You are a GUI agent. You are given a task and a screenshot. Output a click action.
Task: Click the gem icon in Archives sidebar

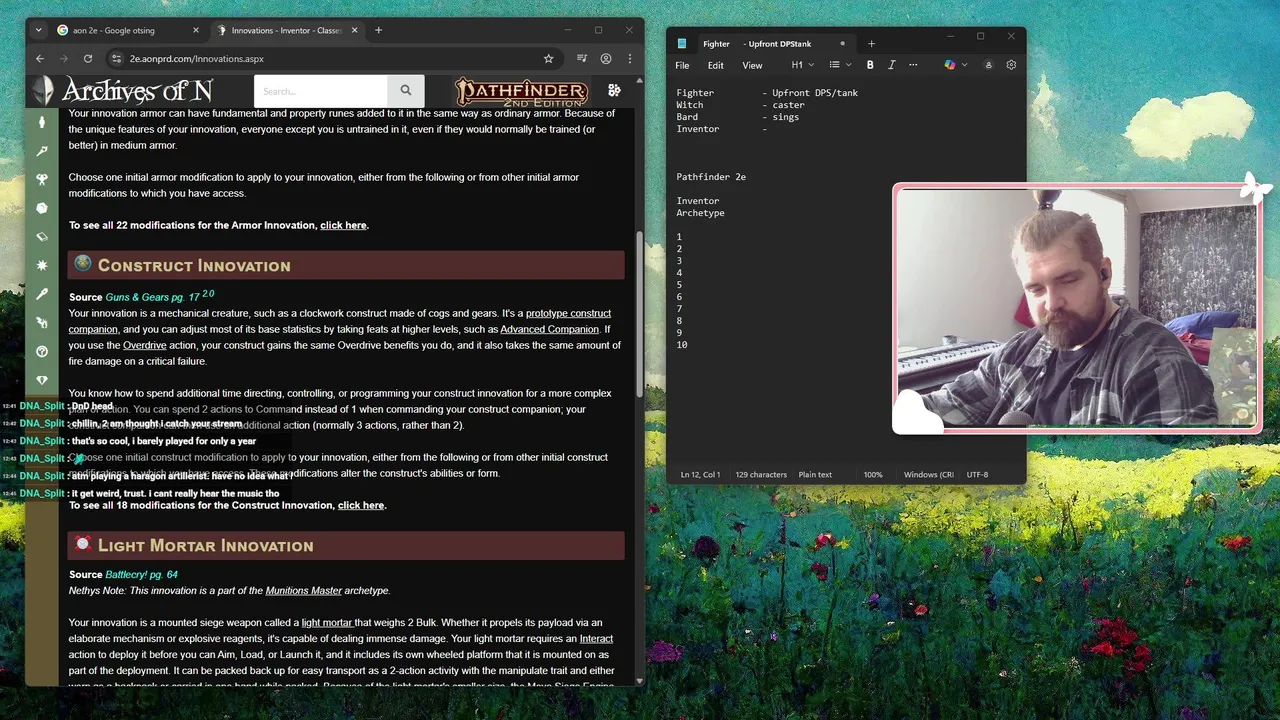tap(42, 380)
